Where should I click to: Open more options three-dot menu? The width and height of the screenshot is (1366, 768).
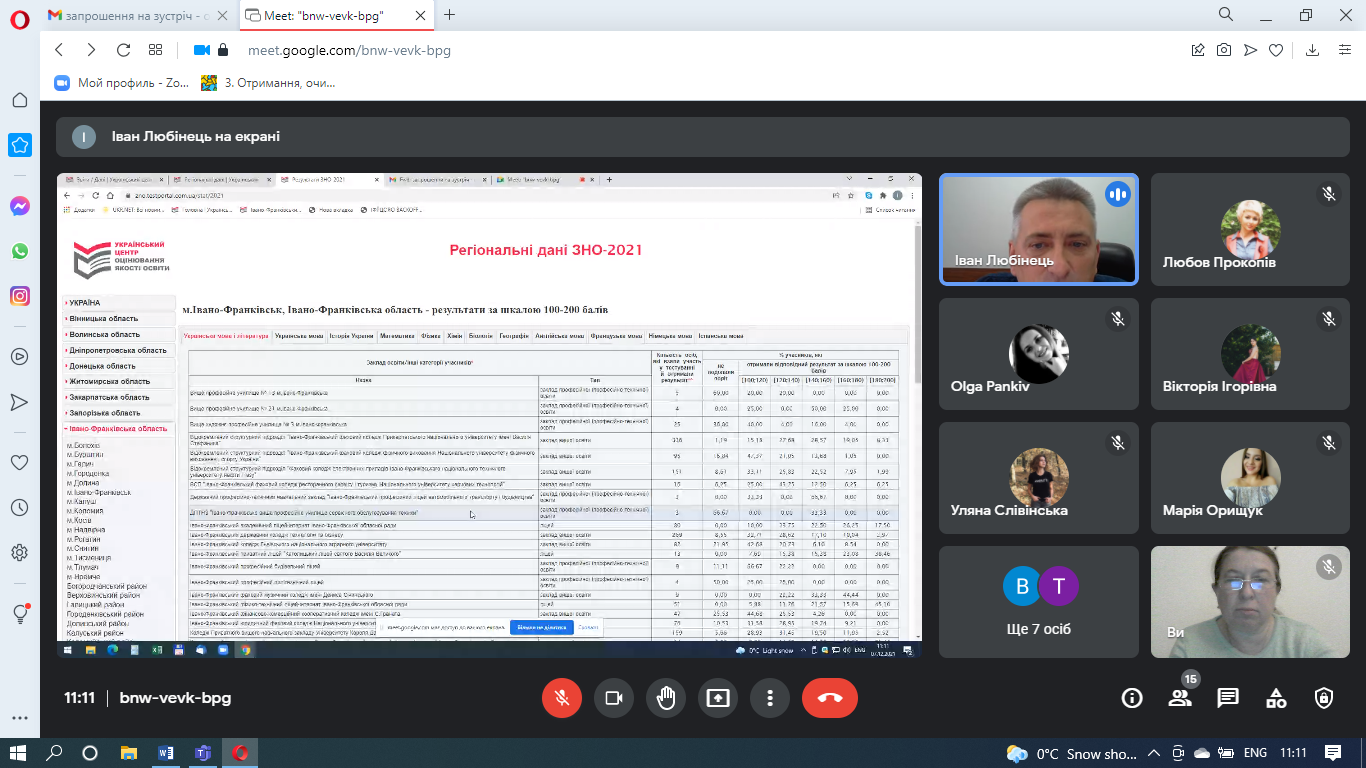tap(769, 698)
